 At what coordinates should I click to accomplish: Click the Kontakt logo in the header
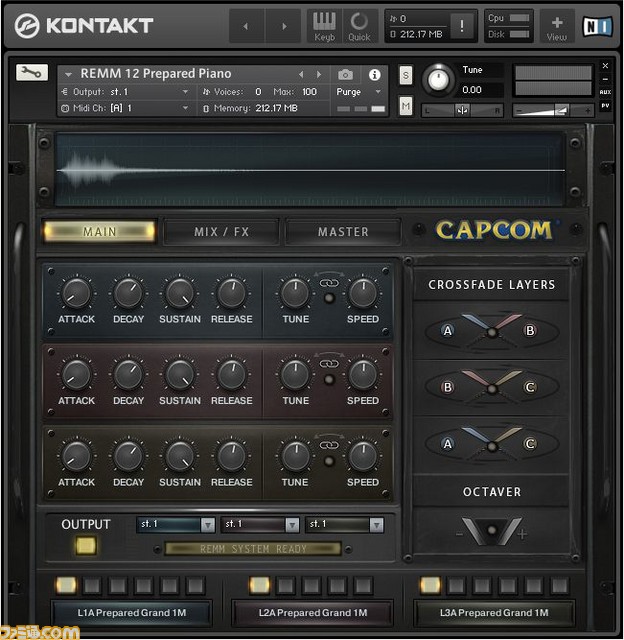84,26
